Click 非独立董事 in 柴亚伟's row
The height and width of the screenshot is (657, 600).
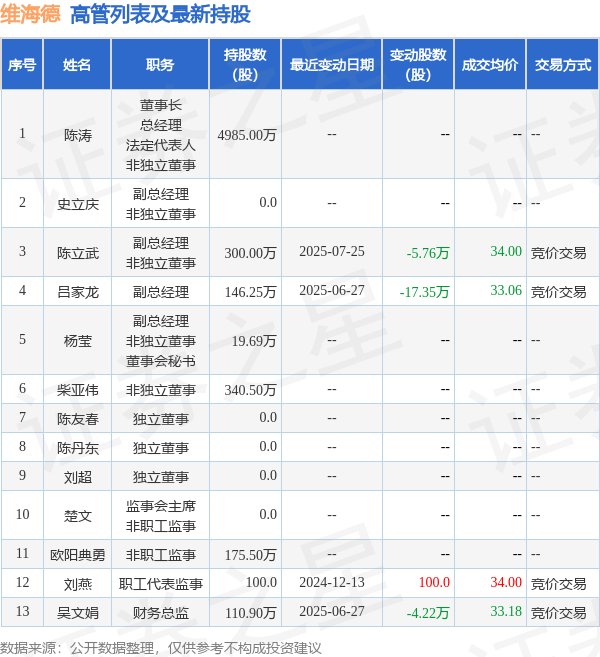tap(160, 390)
